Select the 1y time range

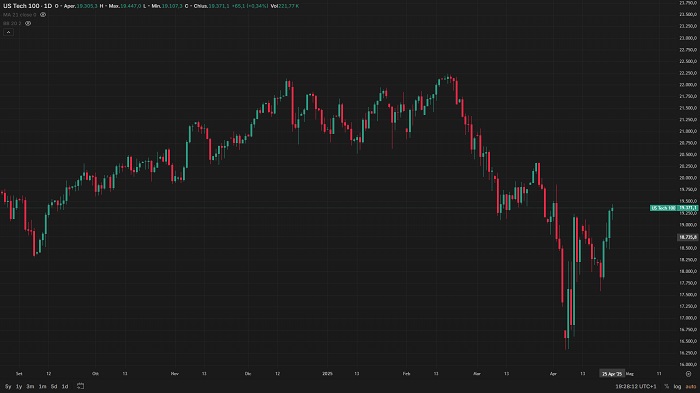tap(19, 386)
